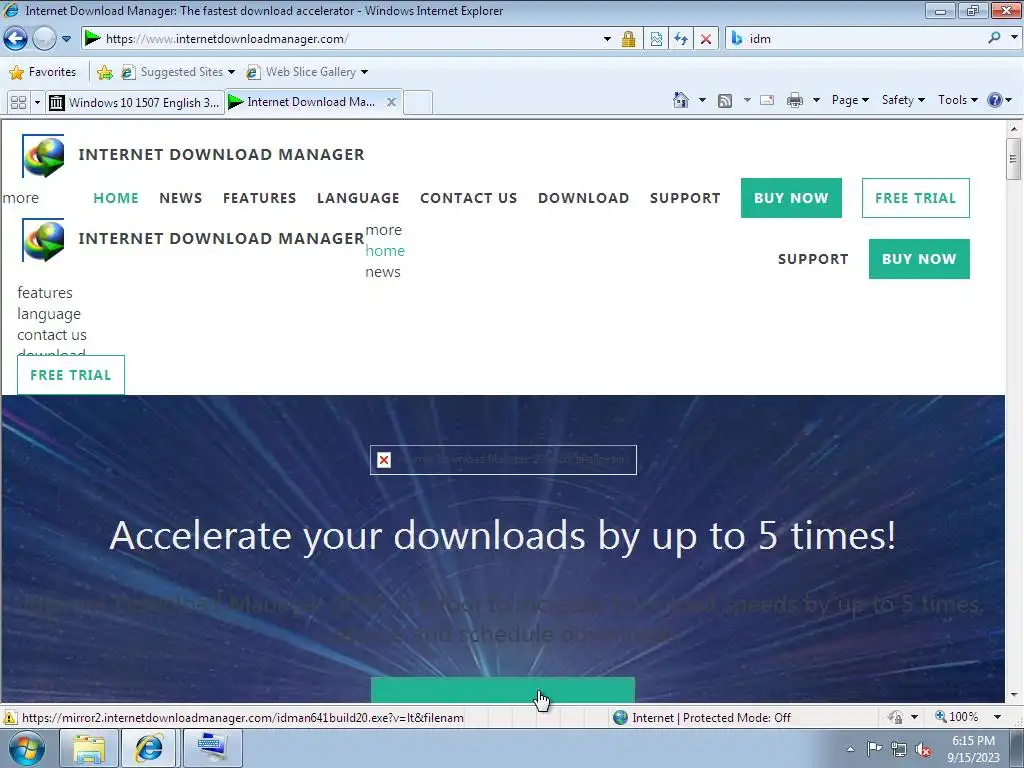Viewport: 1024px width, 768px height.
Task: Open the Safety menu
Action: (903, 100)
